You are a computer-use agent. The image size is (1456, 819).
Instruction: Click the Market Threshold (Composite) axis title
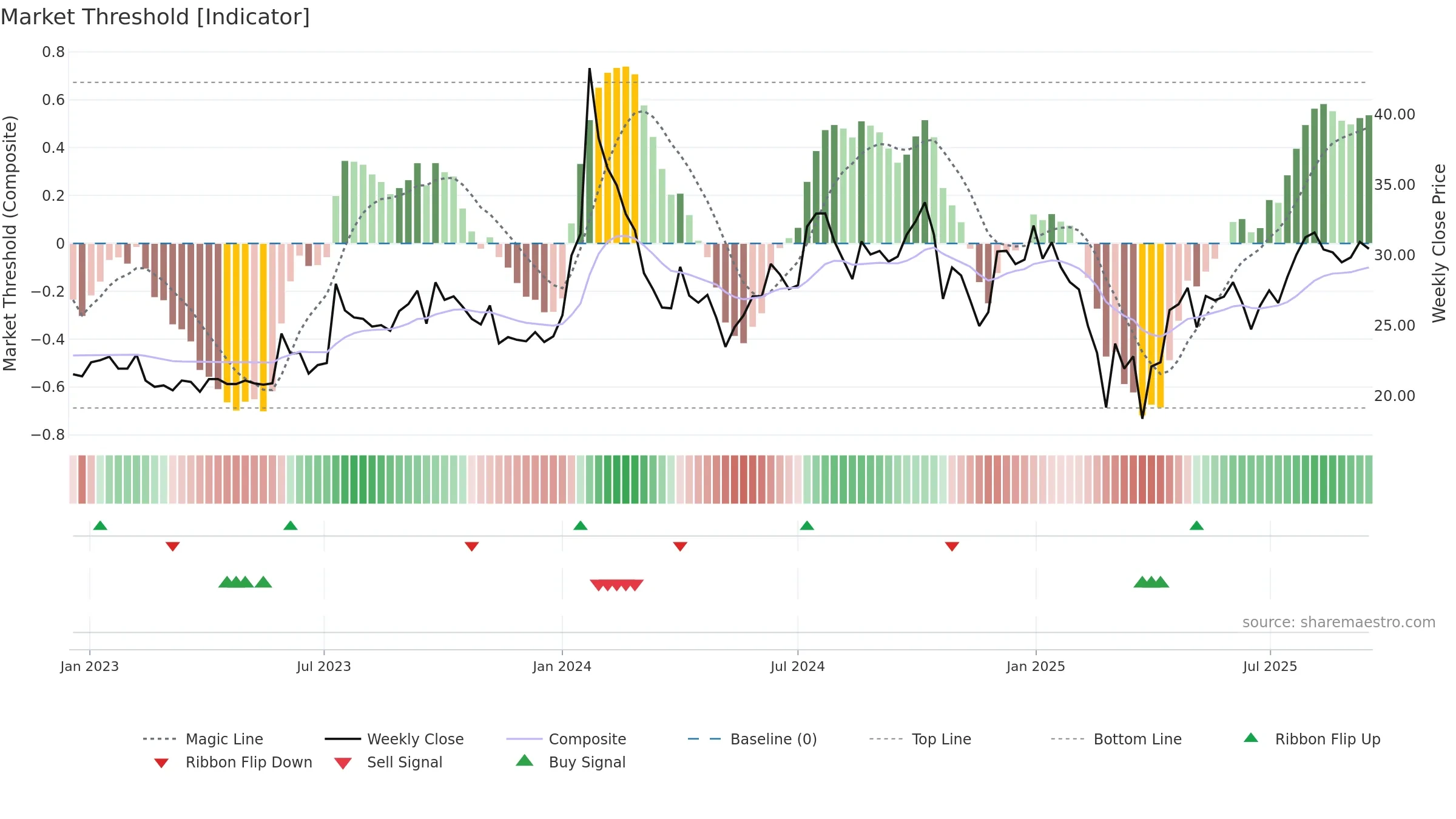[10, 243]
